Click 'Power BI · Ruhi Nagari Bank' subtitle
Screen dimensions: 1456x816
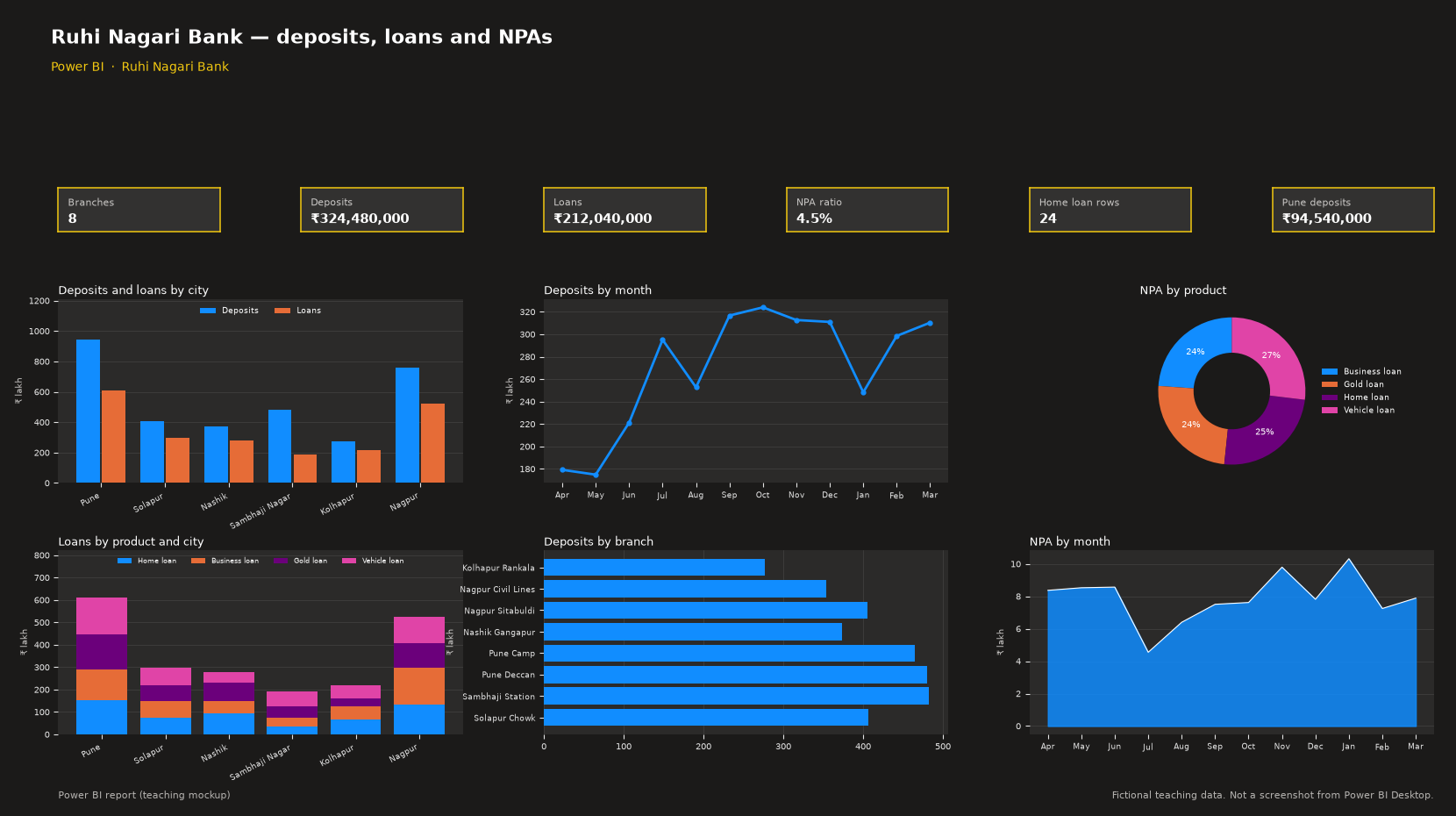[x=139, y=67]
